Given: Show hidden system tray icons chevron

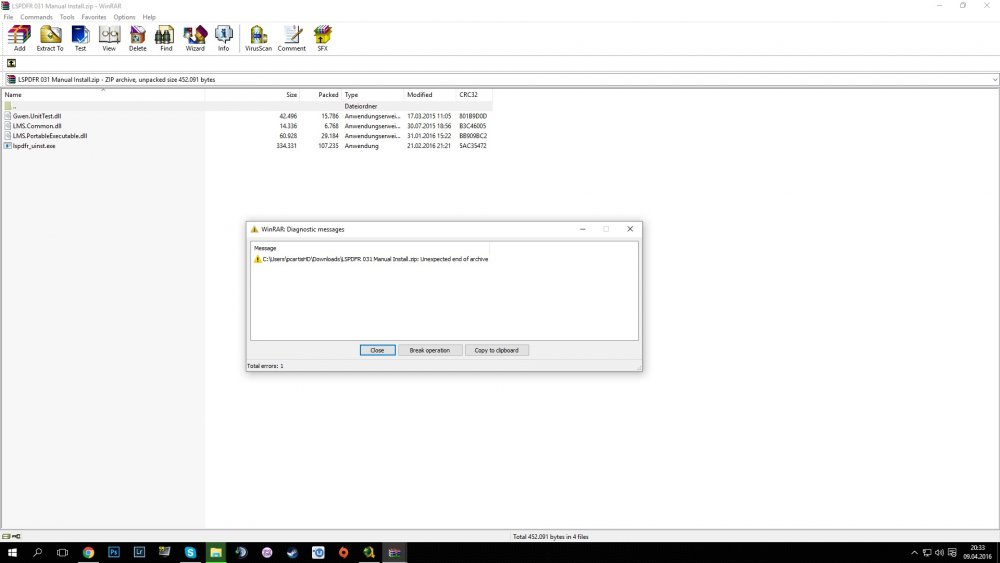Looking at the screenshot, I should tap(914, 553).
